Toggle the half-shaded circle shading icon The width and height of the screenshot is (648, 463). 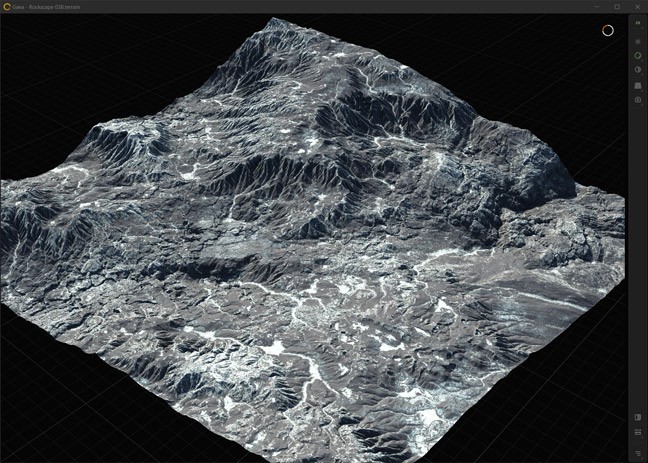pyautogui.click(x=638, y=70)
